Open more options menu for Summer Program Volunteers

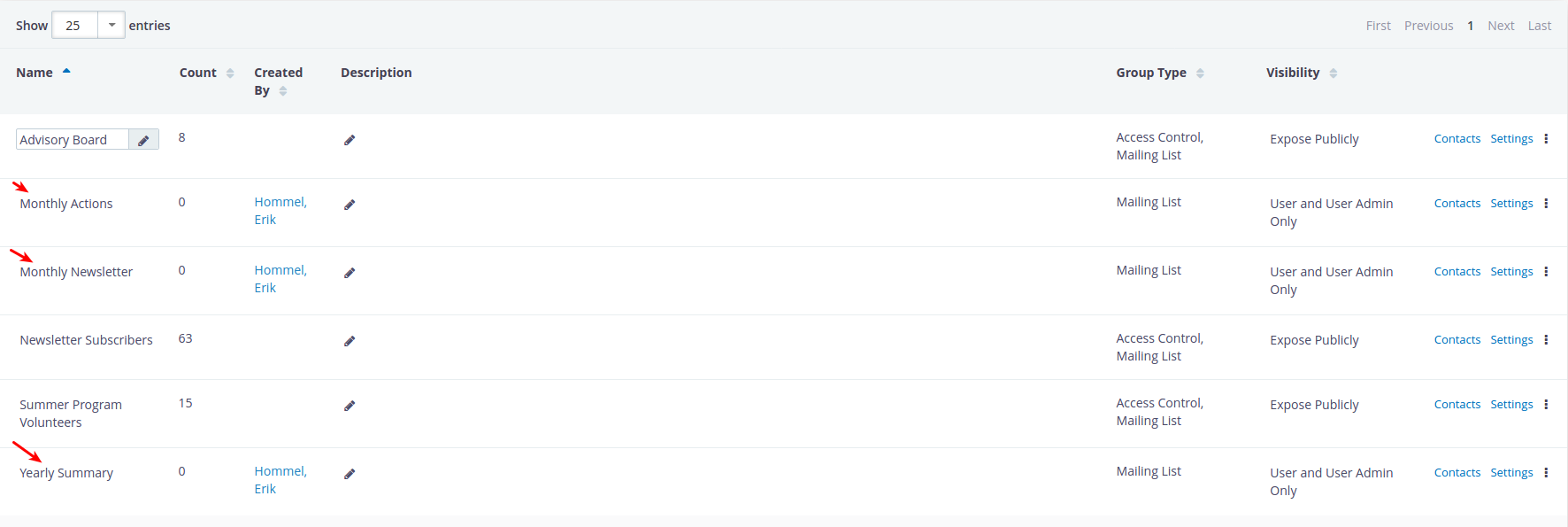1546,405
